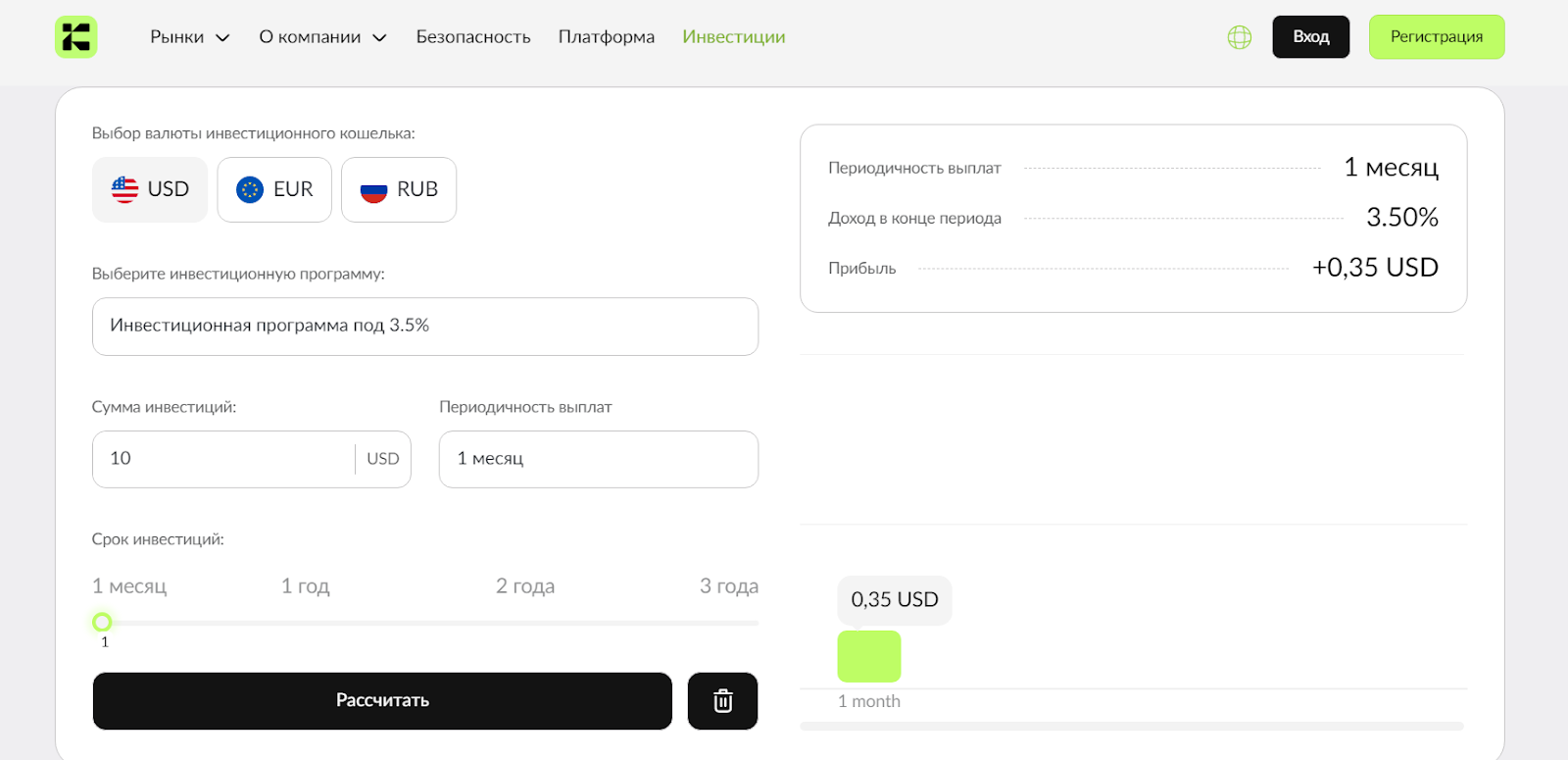
Task: Click the green K logo icon
Action: coord(75,37)
